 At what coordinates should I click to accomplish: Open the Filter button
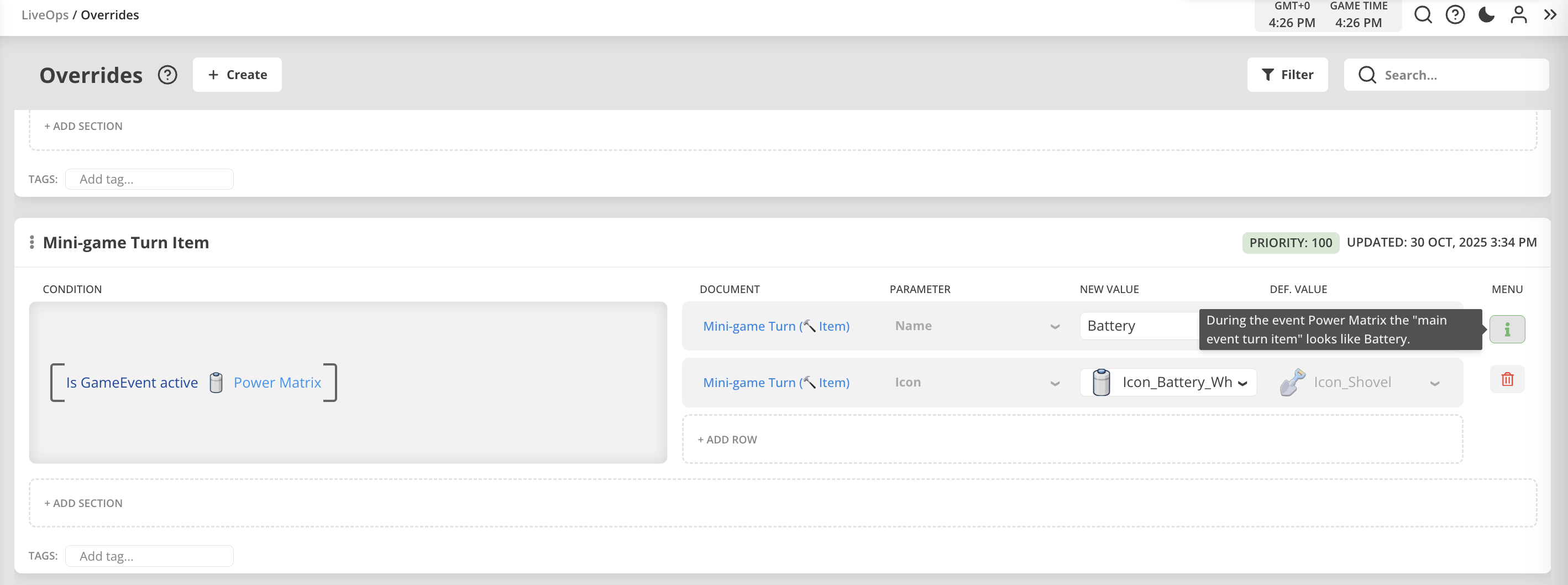coord(1287,75)
